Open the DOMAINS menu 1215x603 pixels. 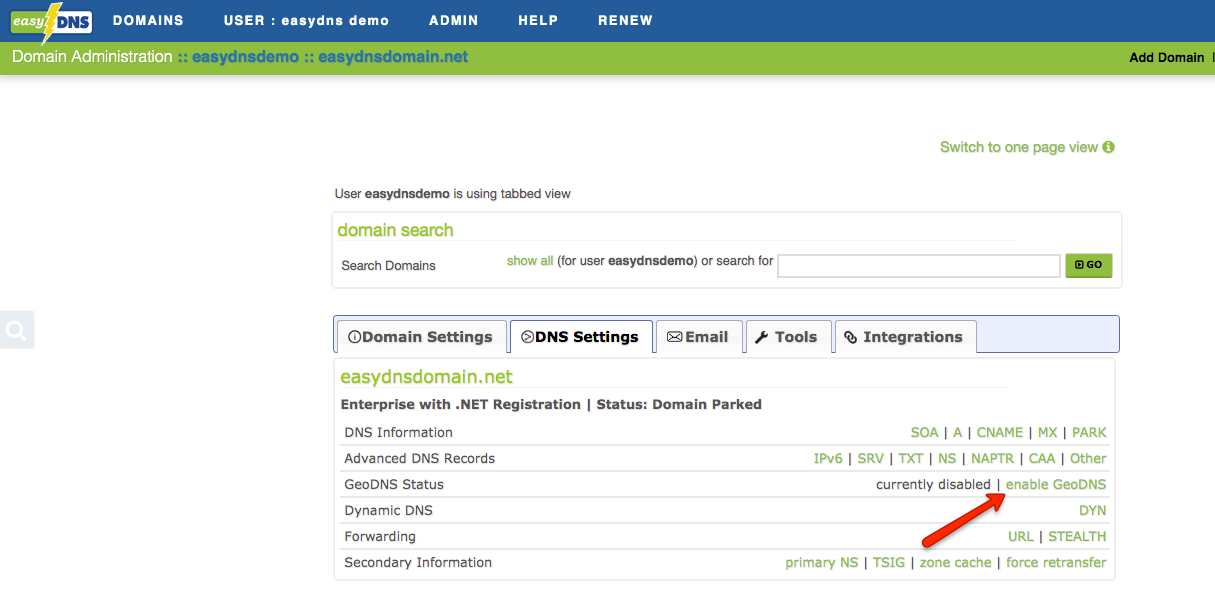(148, 20)
